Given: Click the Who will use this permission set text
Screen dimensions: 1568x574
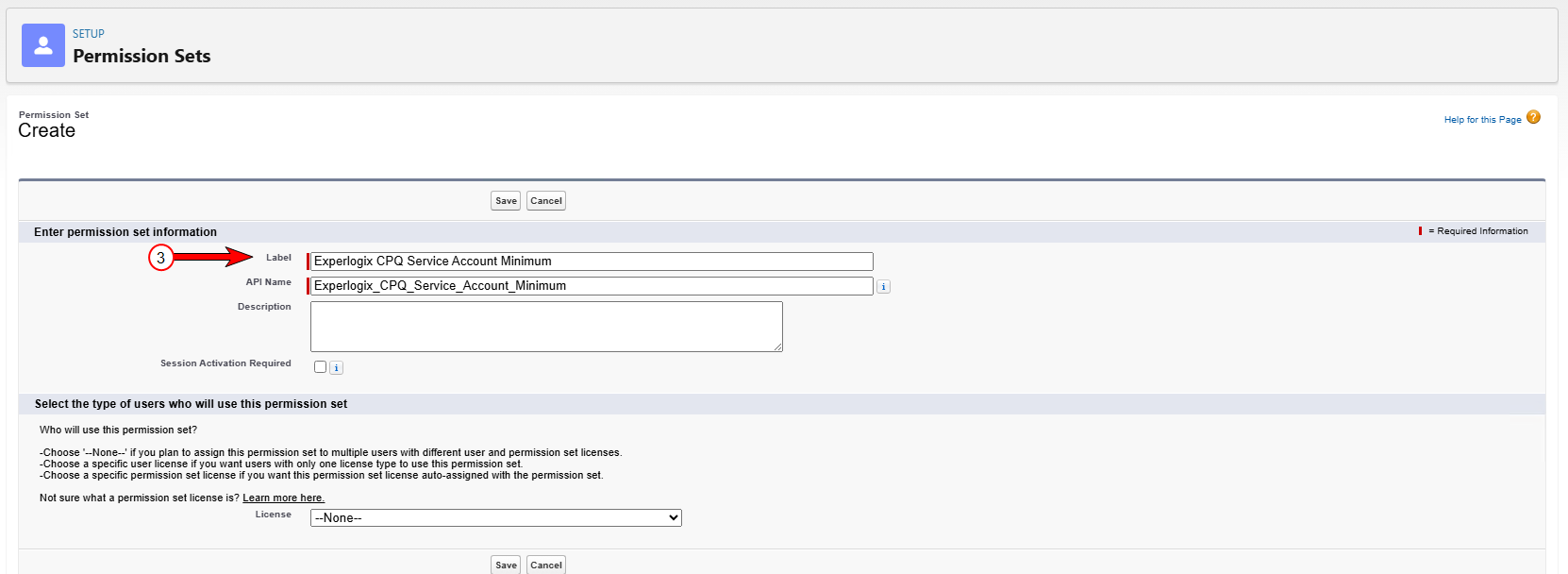Looking at the screenshot, I should coord(118,430).
